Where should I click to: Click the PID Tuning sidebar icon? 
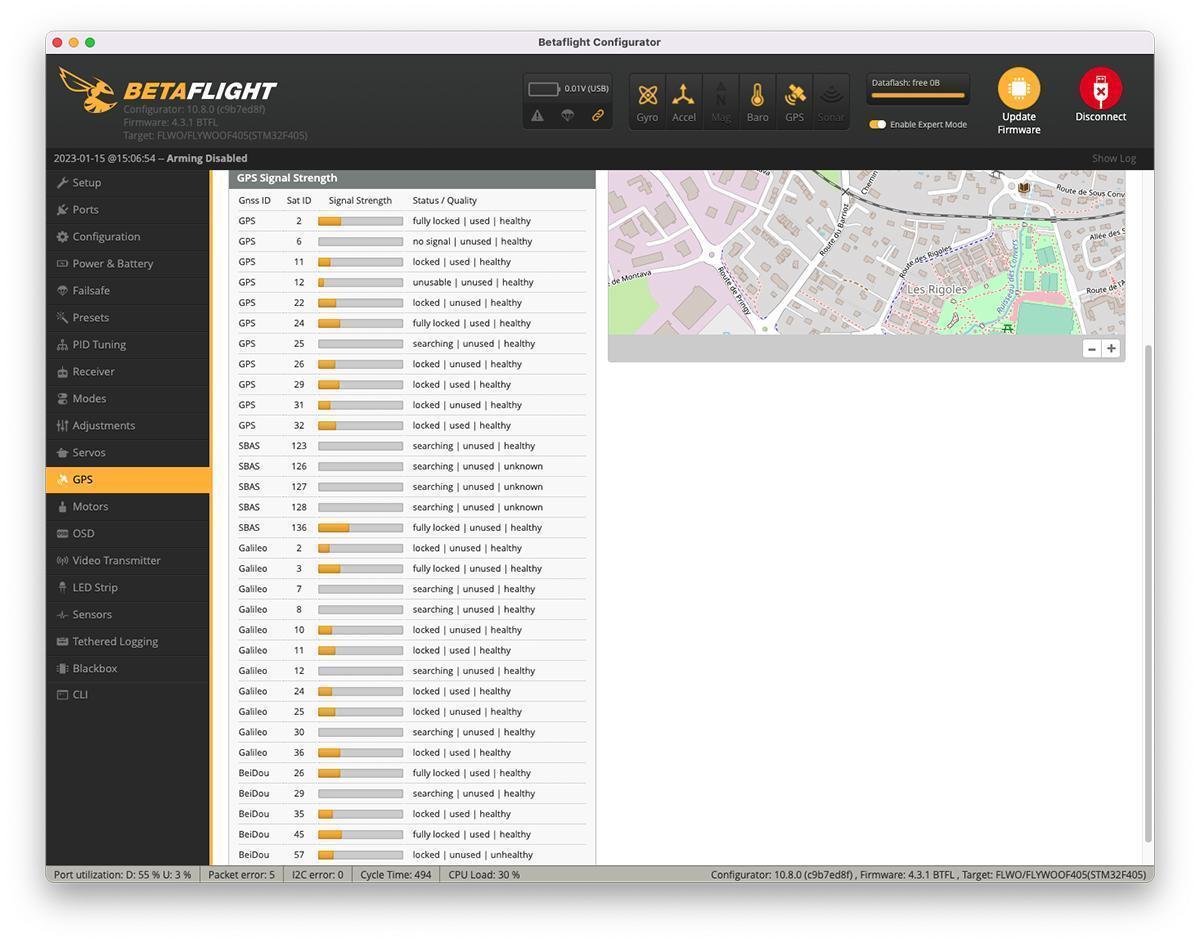tap(62, 345)
